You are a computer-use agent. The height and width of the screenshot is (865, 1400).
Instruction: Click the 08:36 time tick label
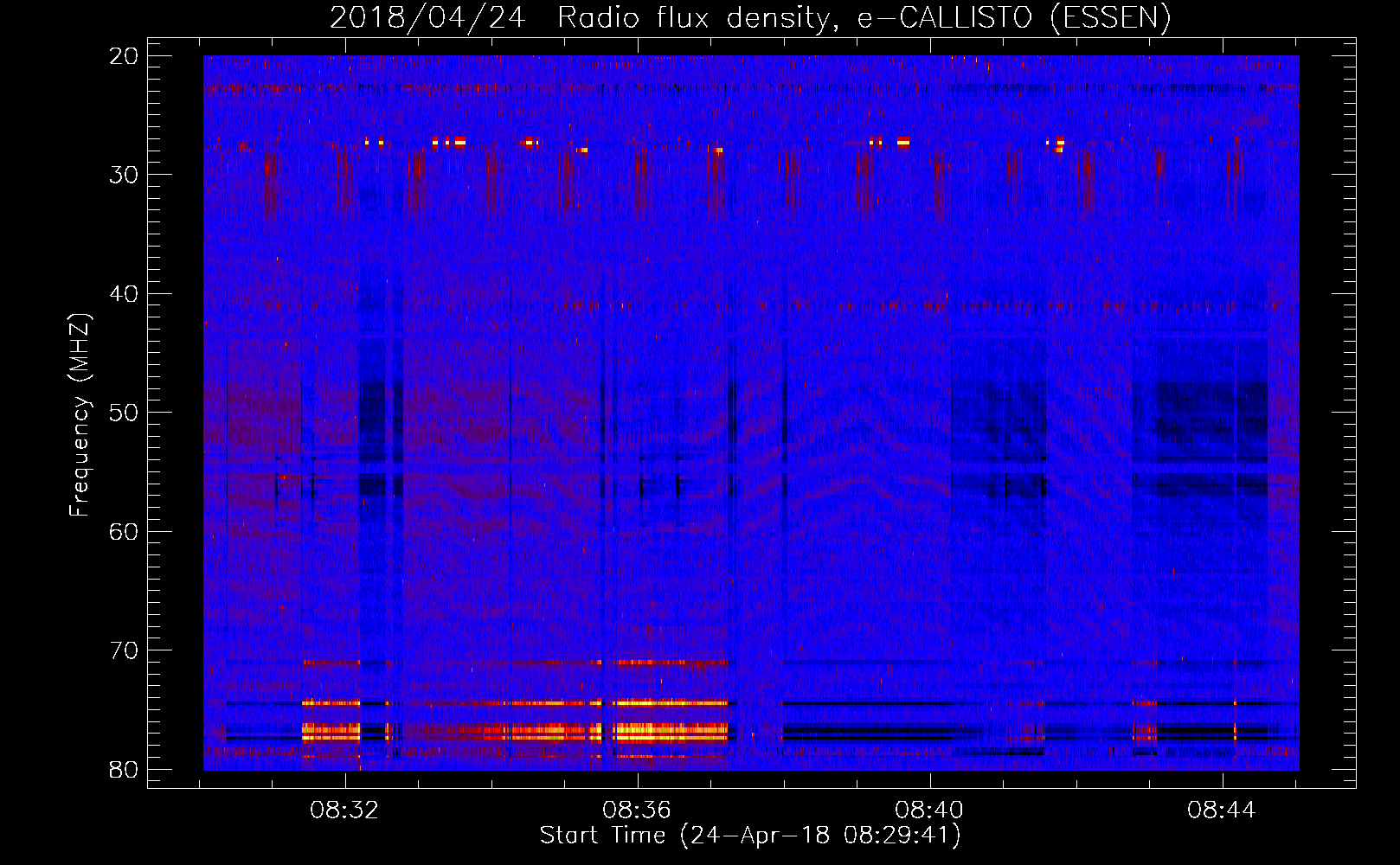[637, 811]
